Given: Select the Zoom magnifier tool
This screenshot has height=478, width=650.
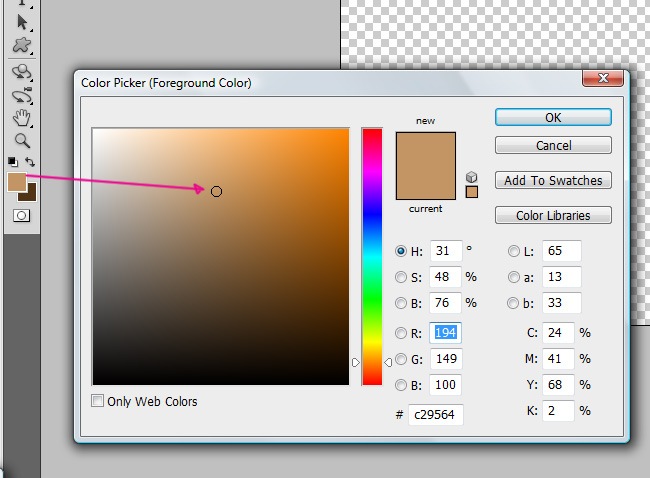Looking at the screenshot, I should pos(22,141).
